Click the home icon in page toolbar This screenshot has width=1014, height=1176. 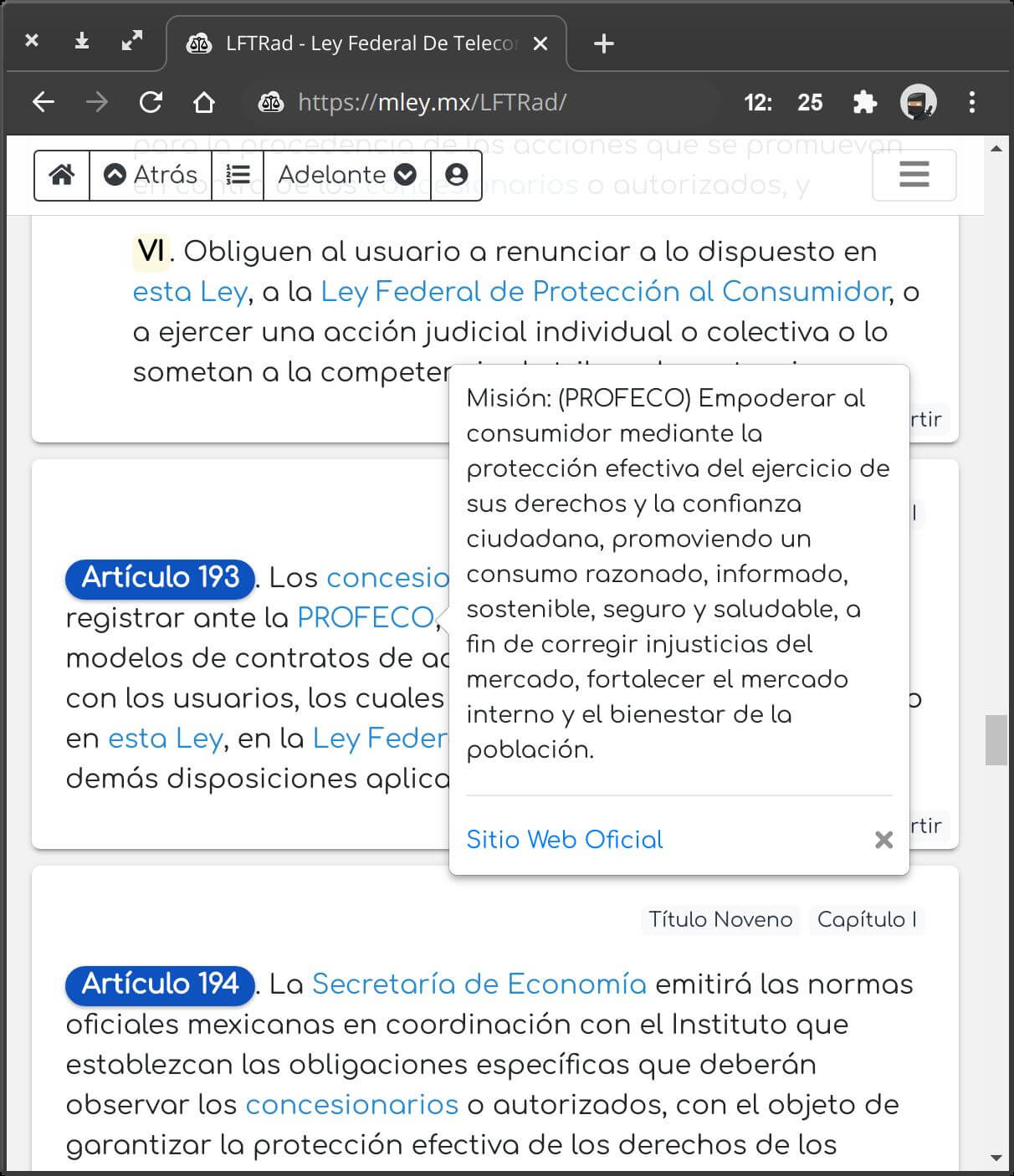(62, 175)
